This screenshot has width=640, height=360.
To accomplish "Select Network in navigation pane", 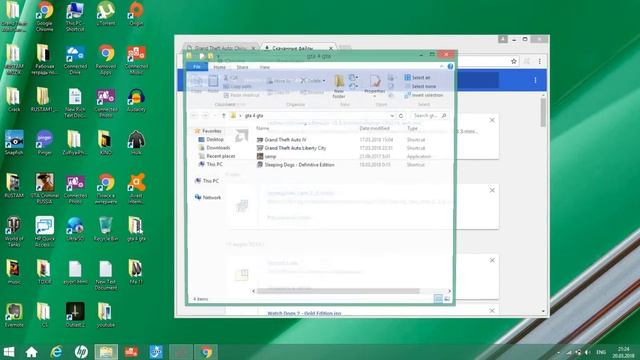I will pos(208,198).
